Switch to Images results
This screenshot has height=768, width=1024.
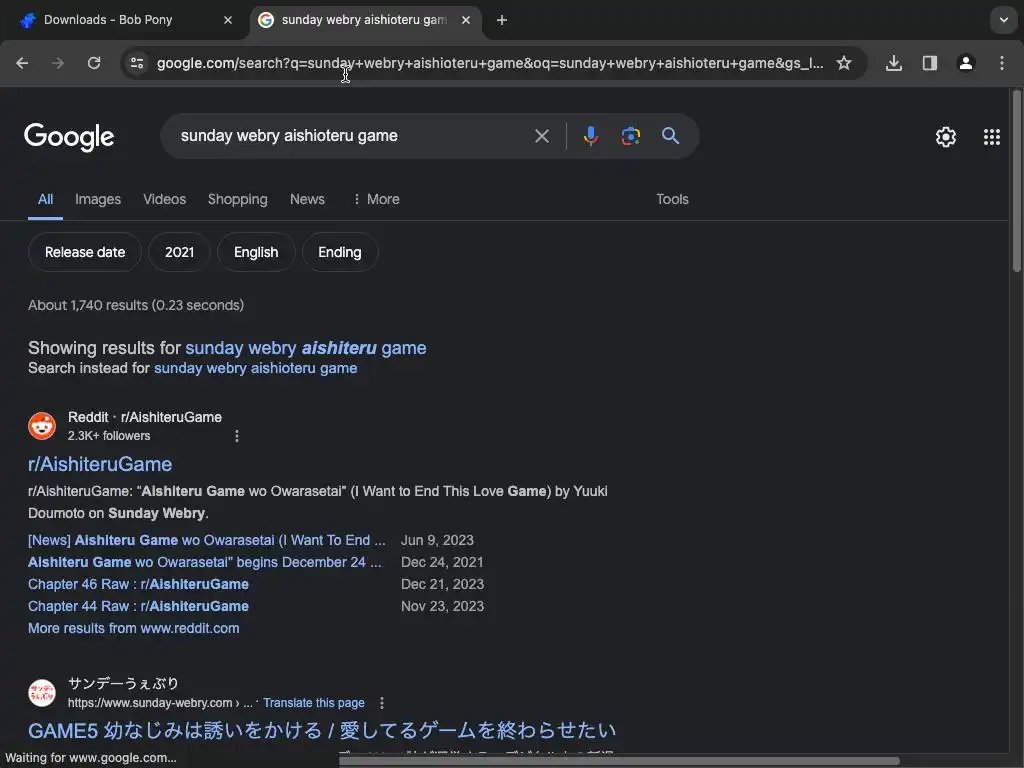click(98, 199)
